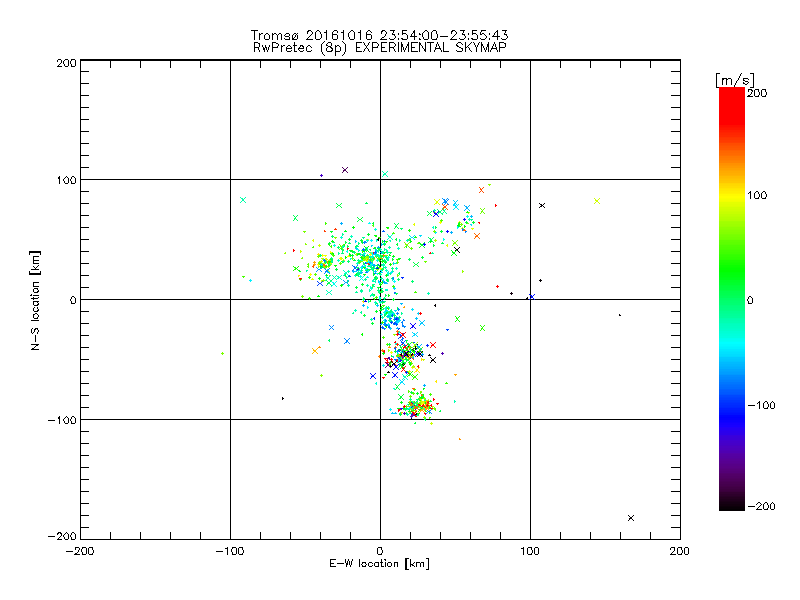
Task: Click the colorbar's 200 value label
Action: (x=757, y=93)
